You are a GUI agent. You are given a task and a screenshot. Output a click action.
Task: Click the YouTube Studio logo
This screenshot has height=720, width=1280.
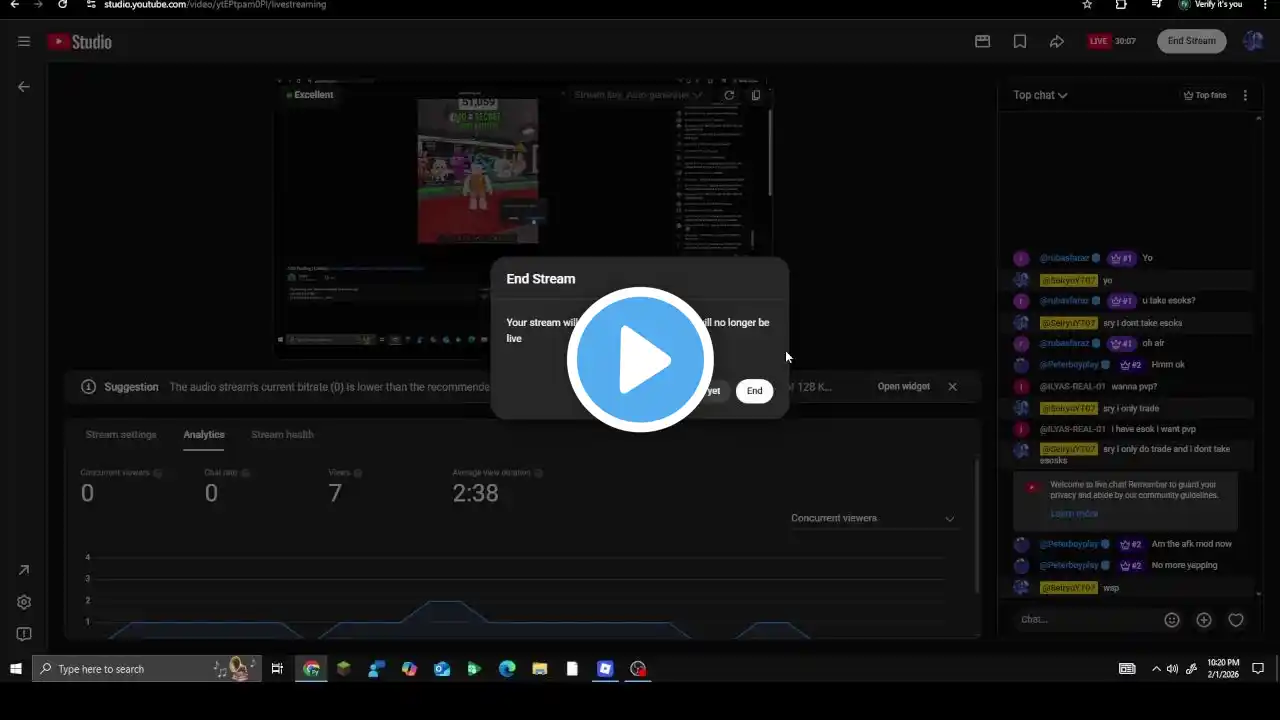pos(80,41)
